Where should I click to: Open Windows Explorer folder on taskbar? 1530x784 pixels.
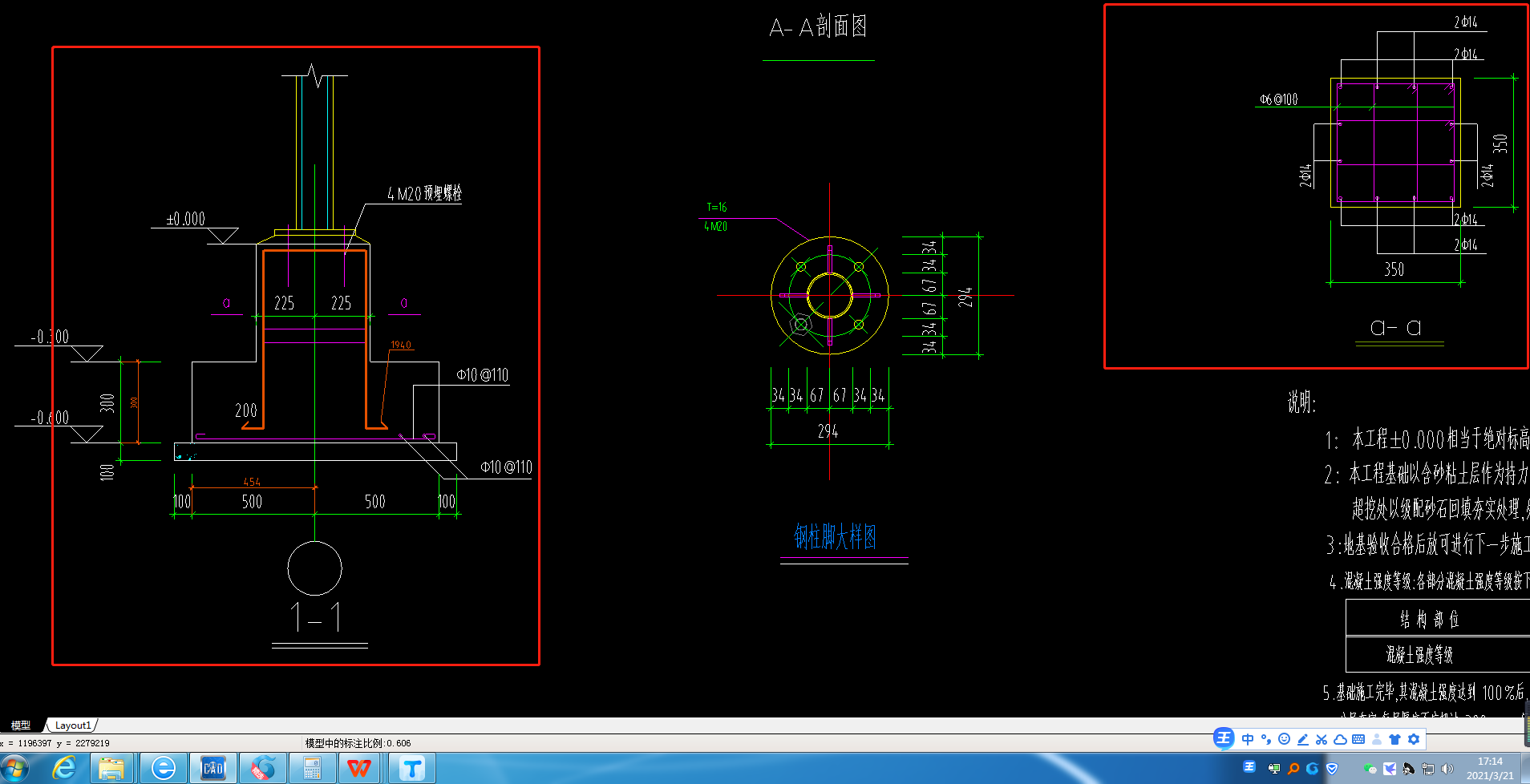coord(111,768)
